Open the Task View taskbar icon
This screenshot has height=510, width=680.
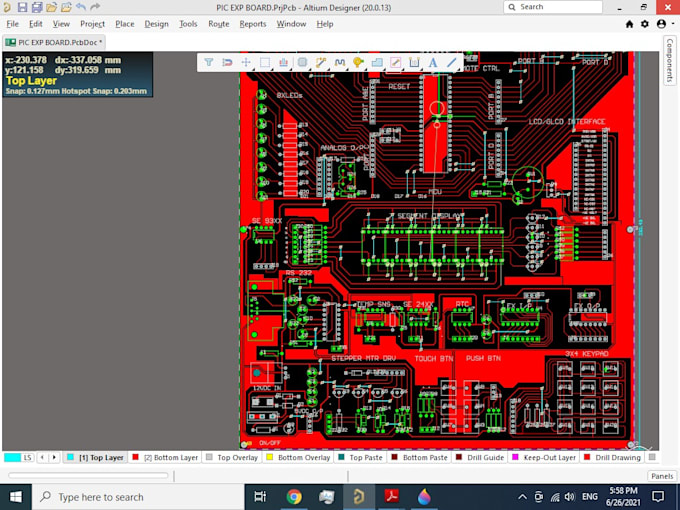tap(260, 497)
